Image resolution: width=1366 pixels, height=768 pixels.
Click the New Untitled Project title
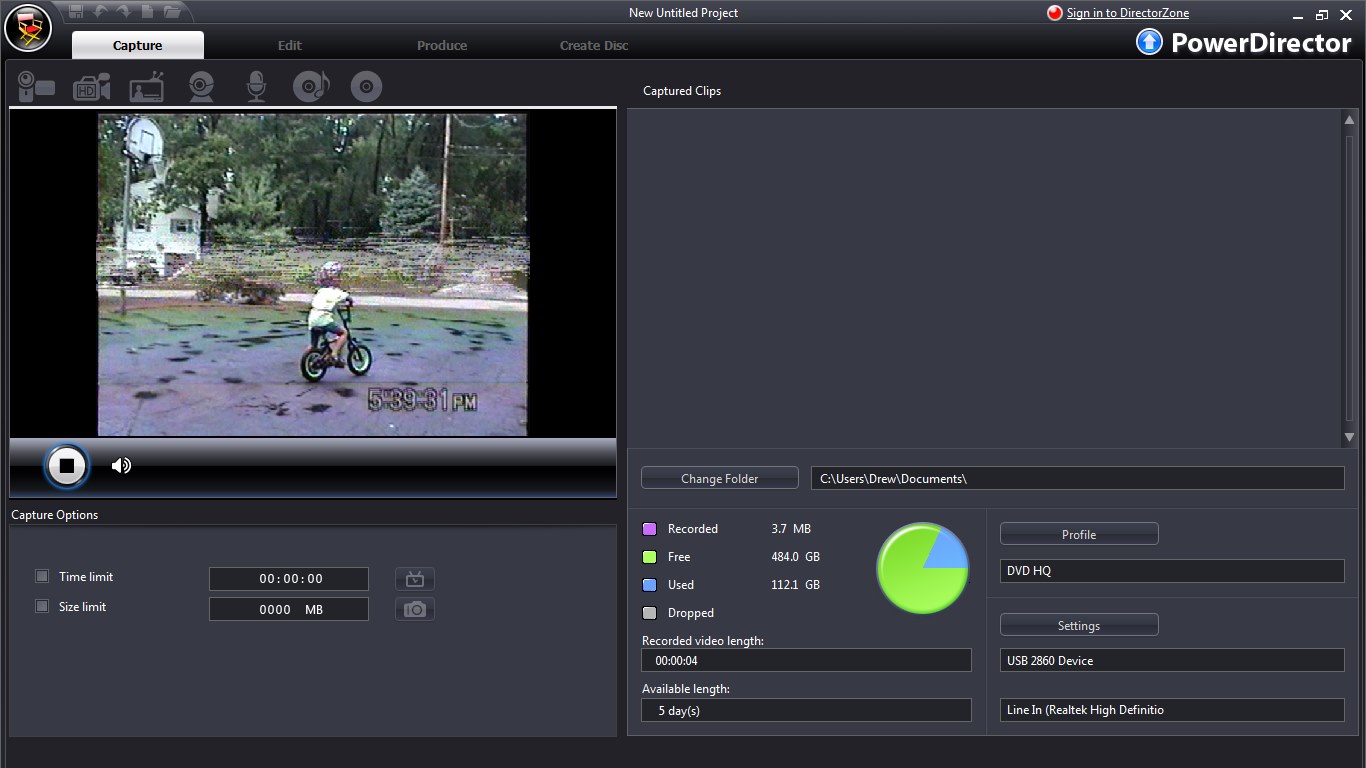pos(684,13)
